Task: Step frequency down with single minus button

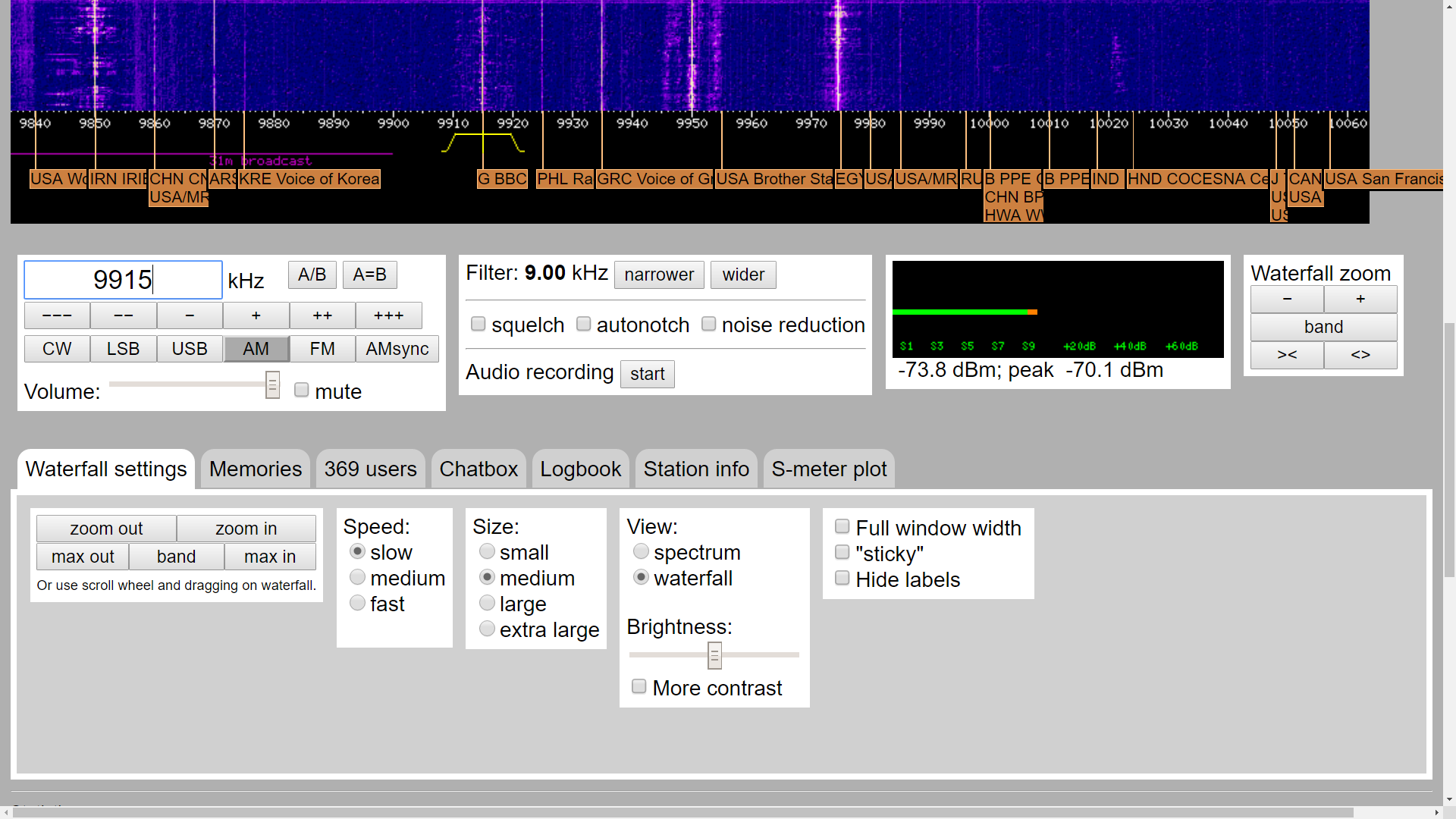Action: click(x=190, y=315)
